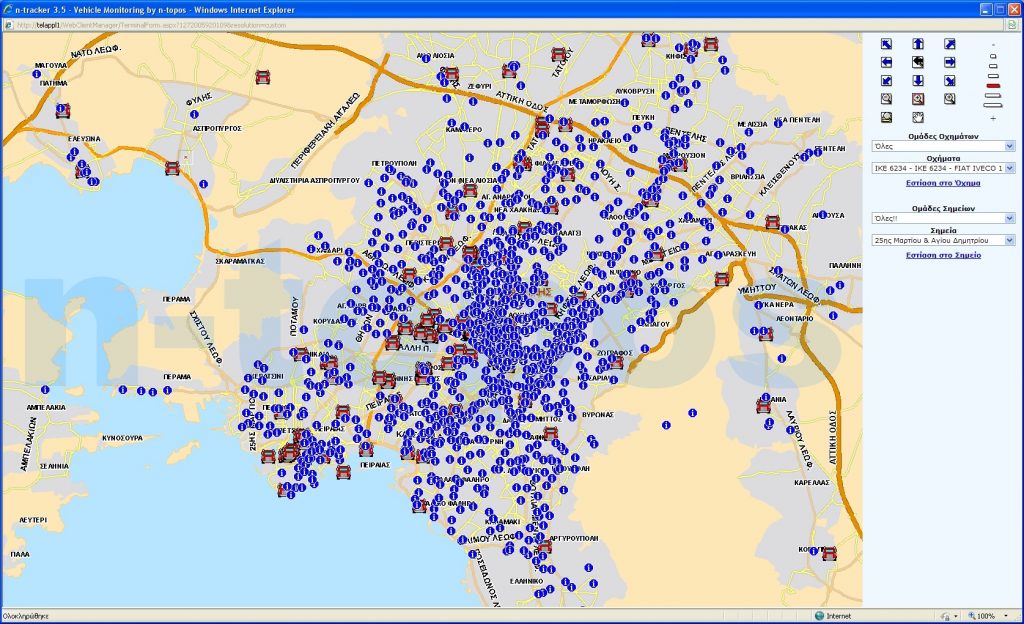Viewport: 1024px width, 624px height.
Task: Open the Ομάδες Σημείων dropdown
Action: click(943, 218)
